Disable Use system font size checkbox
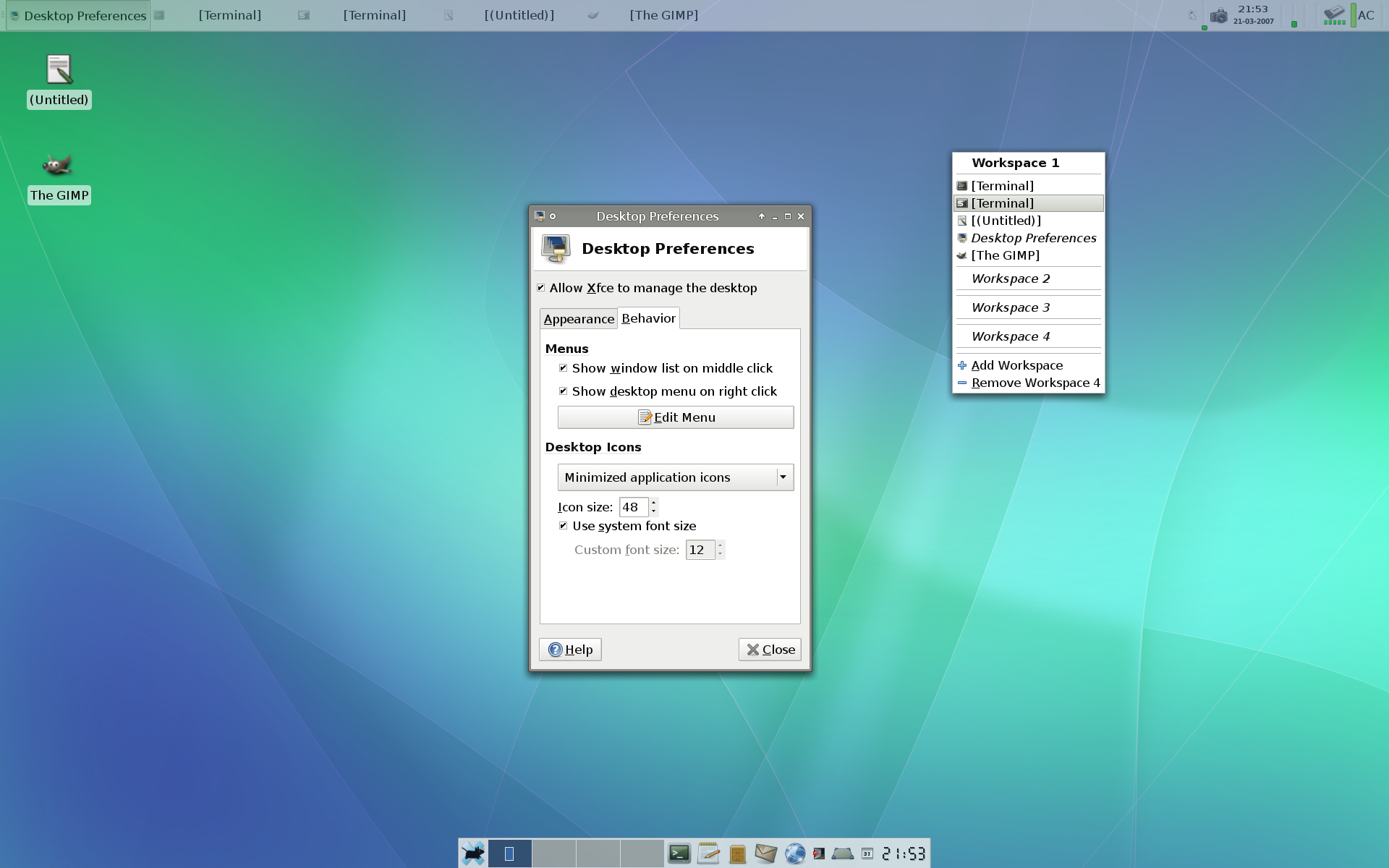This screenshot has height=868, width=1389. coord(564,526)
